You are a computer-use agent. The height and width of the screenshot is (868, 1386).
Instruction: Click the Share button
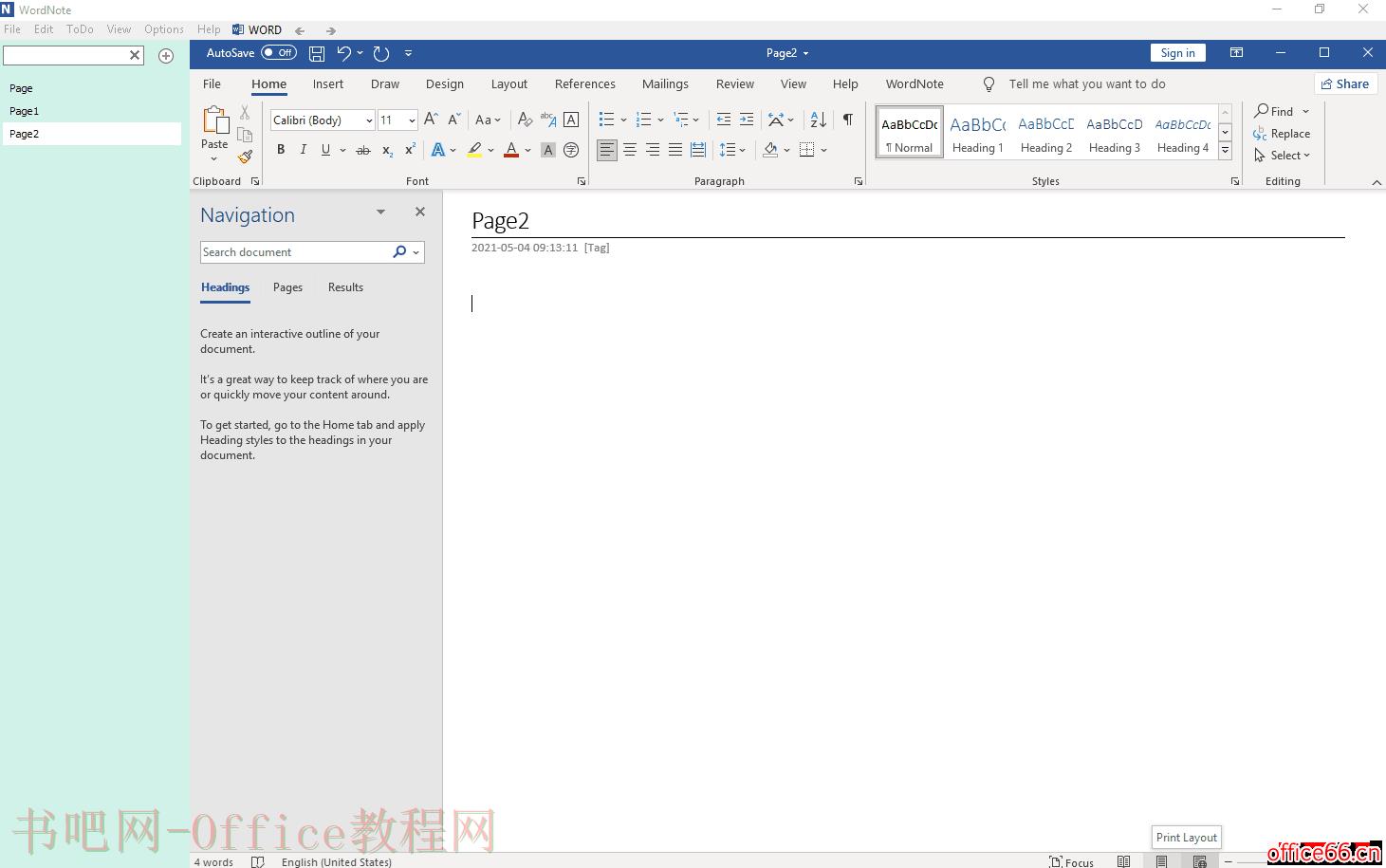[1345, 83]
